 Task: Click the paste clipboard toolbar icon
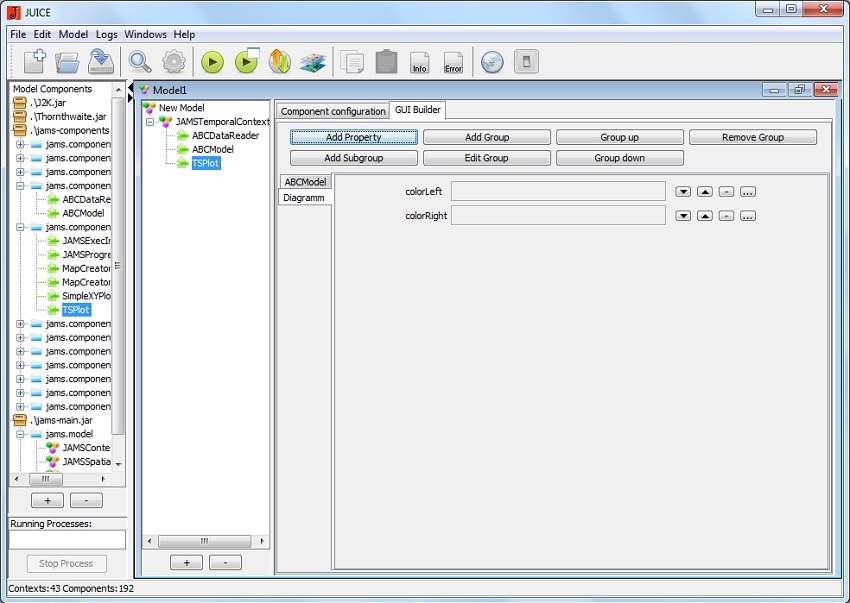click(x=386, y=62)
